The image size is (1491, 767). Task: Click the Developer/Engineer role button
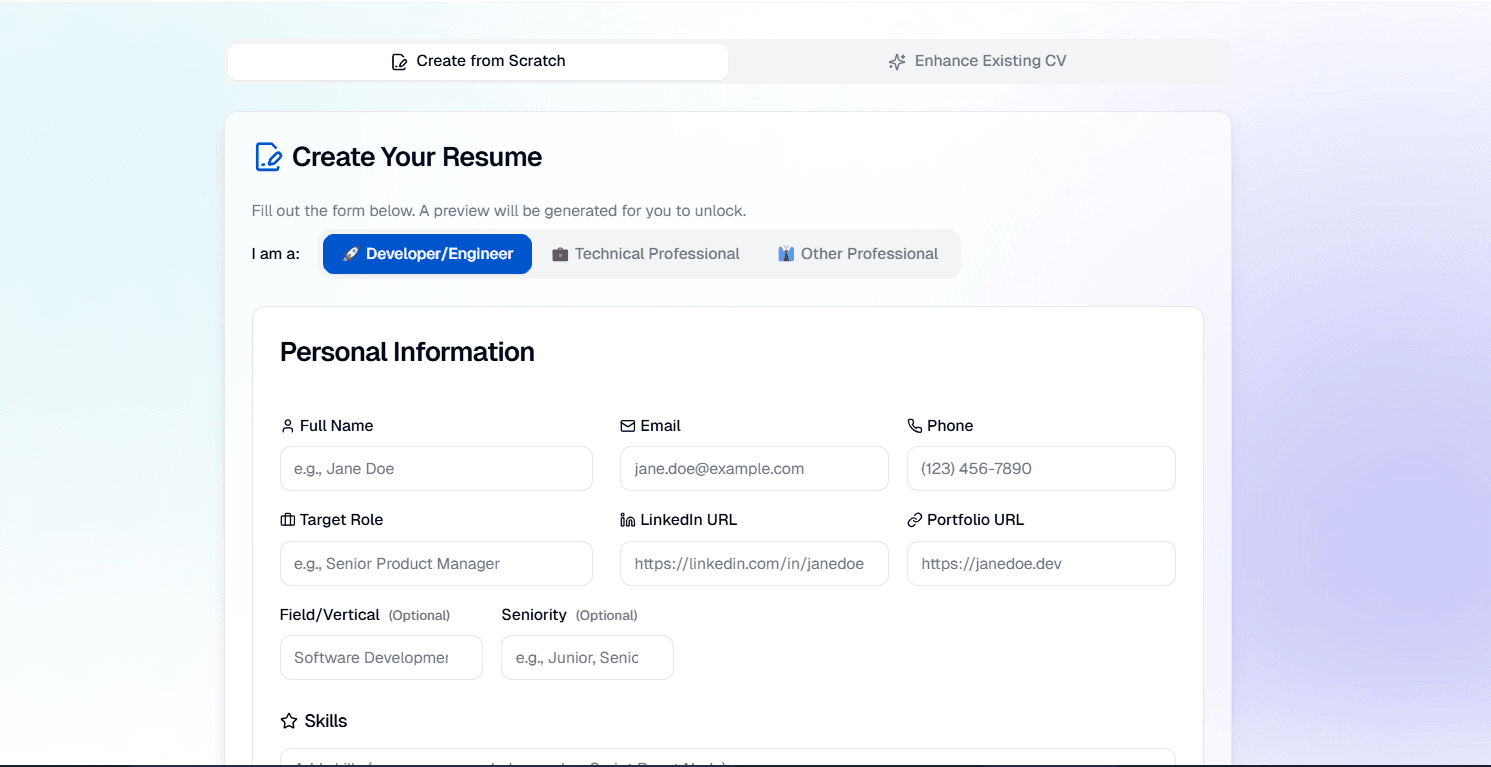tap(427, 253)
